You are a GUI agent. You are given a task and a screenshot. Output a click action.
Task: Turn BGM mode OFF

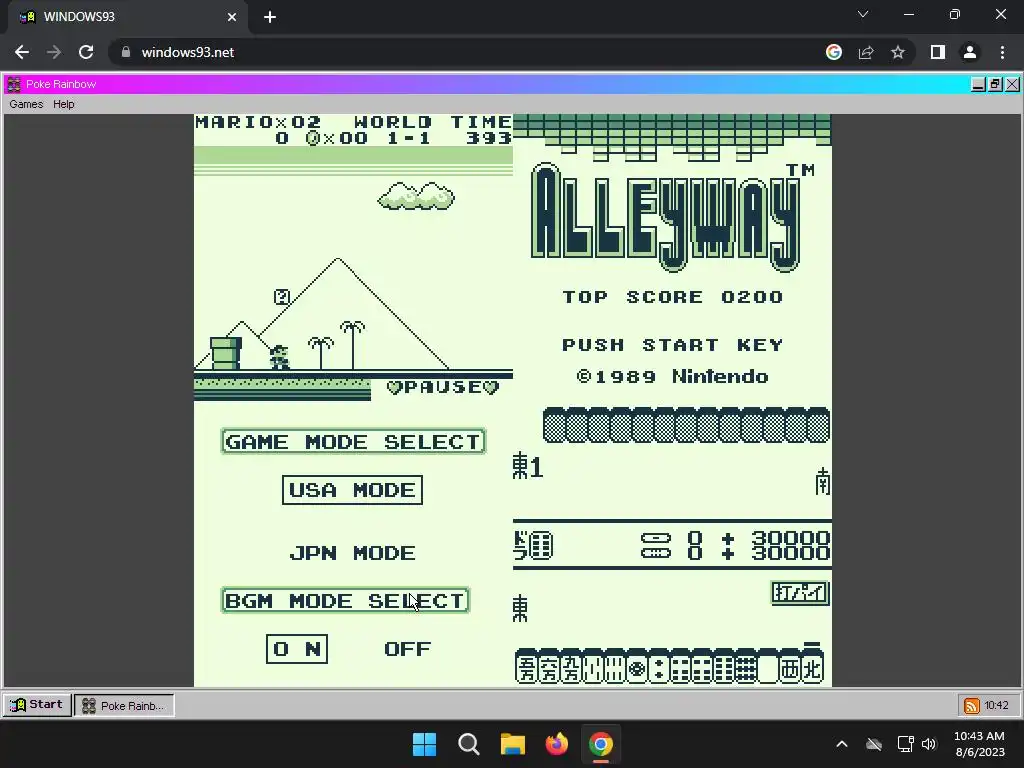408,648
